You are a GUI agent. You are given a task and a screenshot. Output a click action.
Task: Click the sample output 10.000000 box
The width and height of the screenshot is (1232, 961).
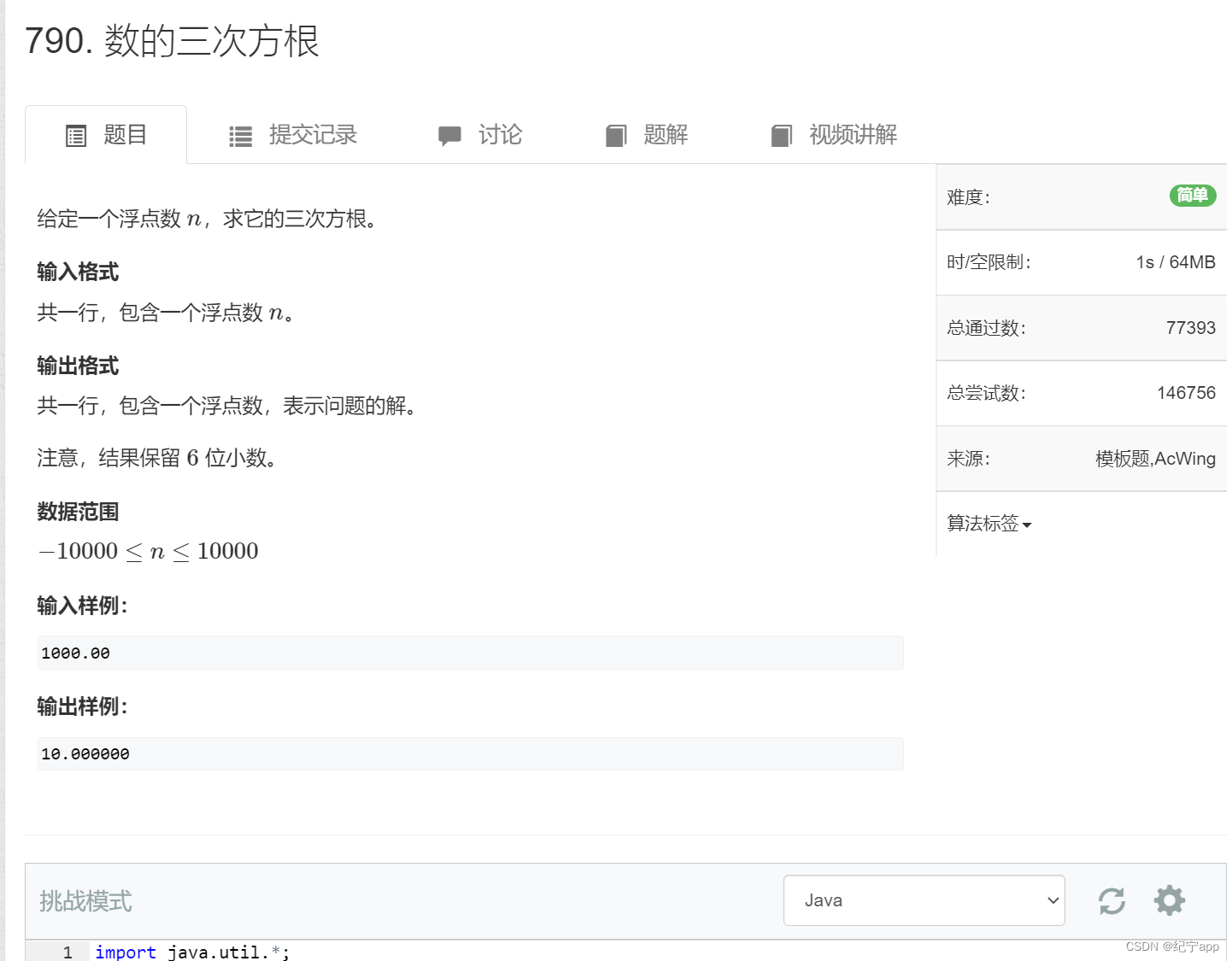tap(471, 753)
